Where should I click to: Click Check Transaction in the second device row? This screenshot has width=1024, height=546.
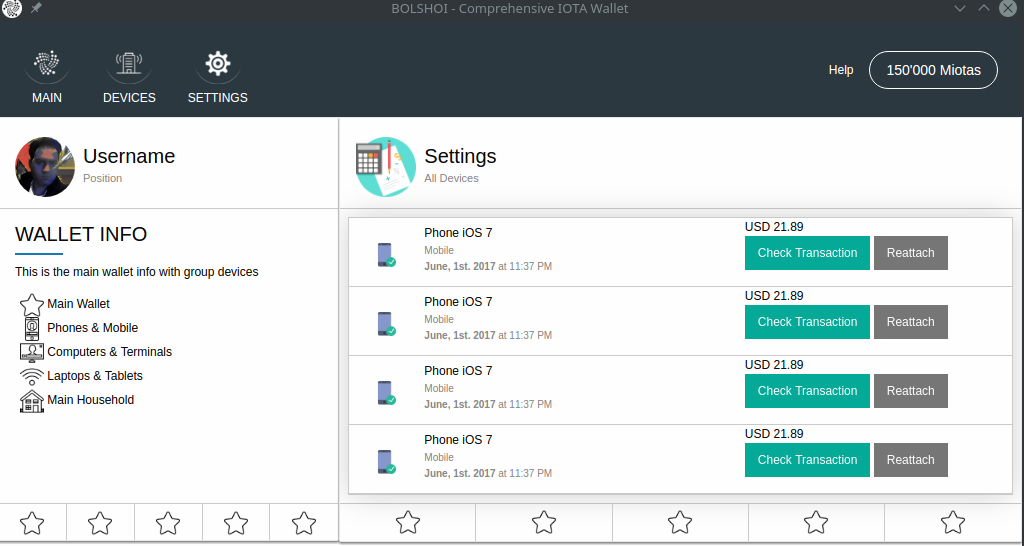(807, 322)
